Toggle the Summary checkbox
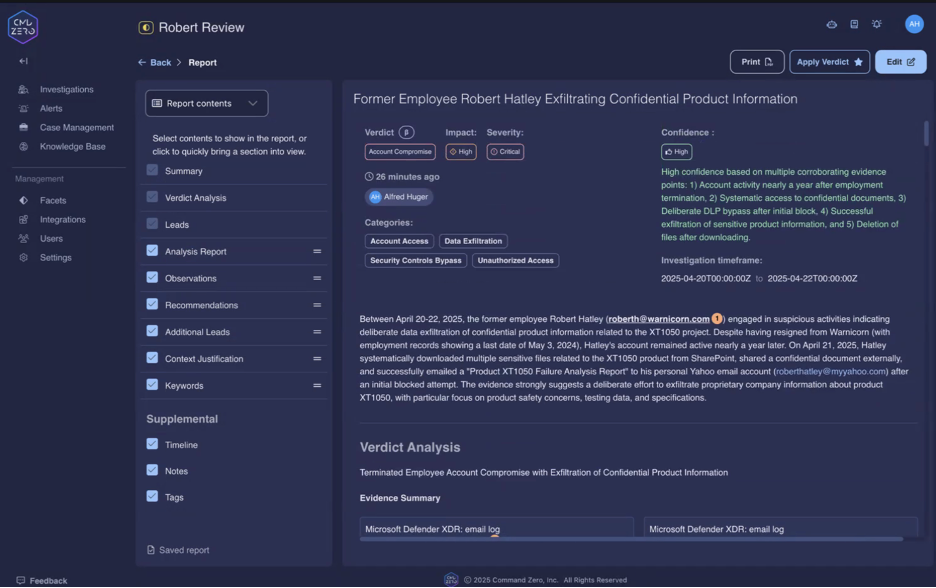This screenshot has width=936, height=588. click(152, 170)
